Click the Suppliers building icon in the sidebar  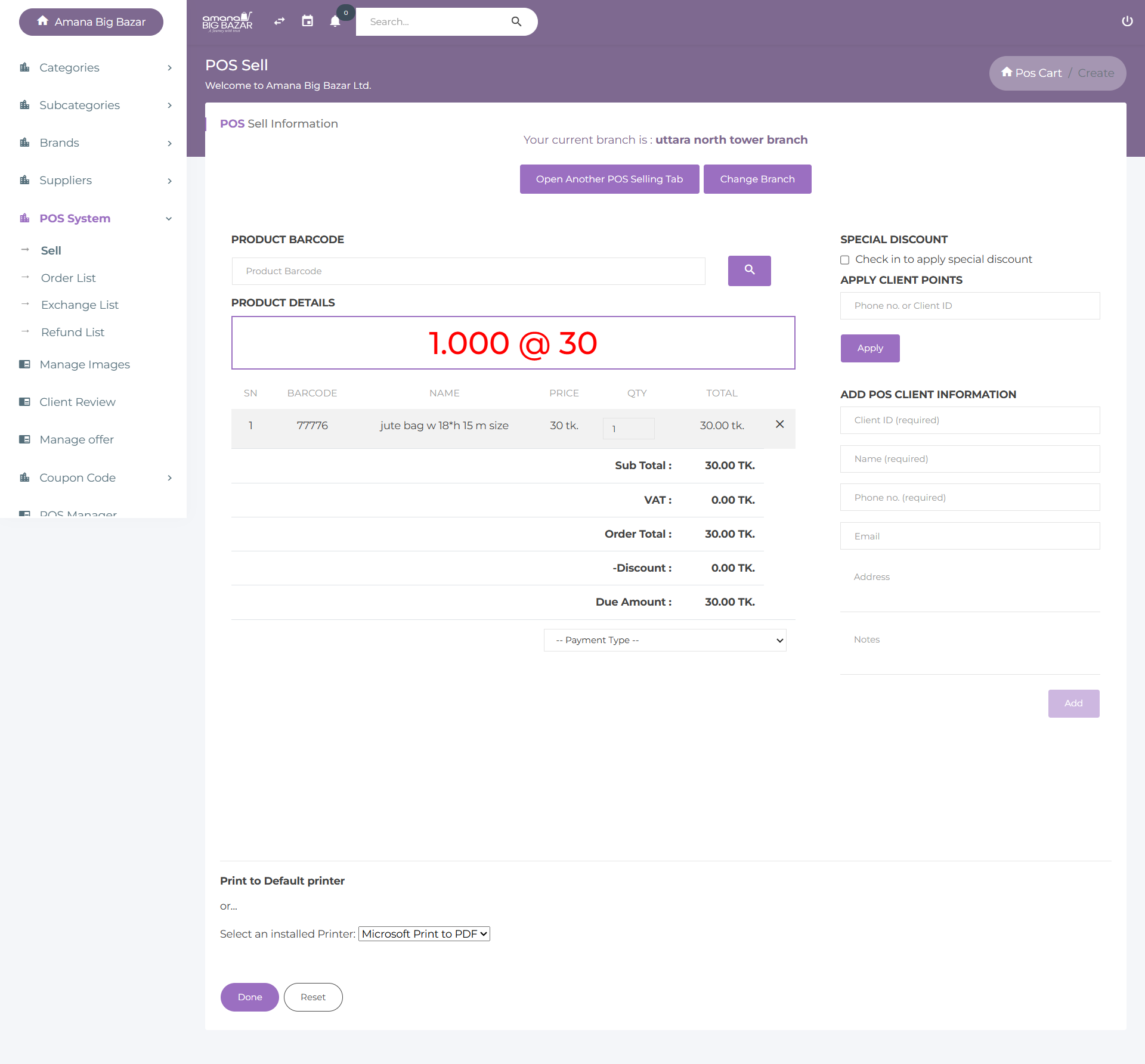24,180
